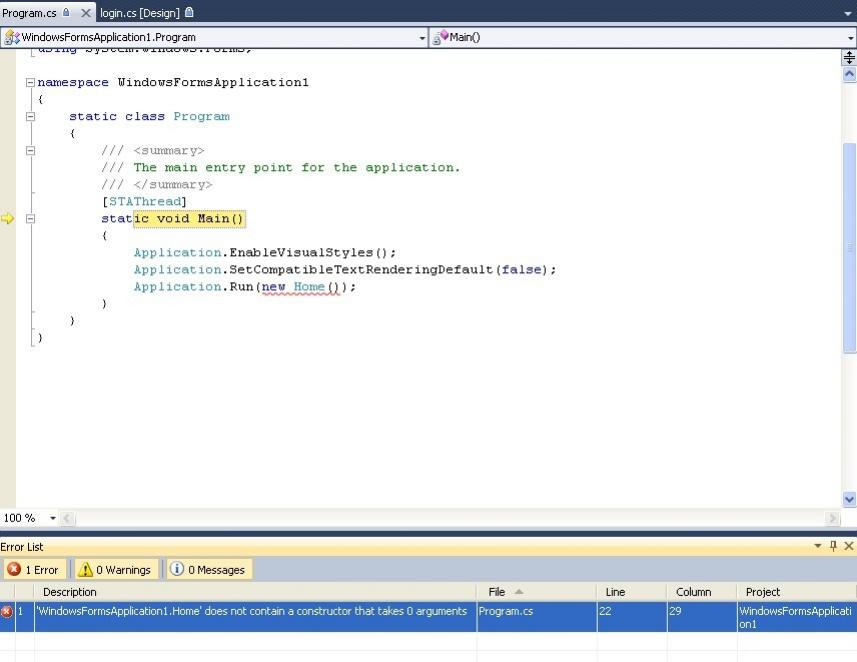Click the lock icon on Program.cs tab
Viewport: 857px width, 662px height.
[66, 12]
